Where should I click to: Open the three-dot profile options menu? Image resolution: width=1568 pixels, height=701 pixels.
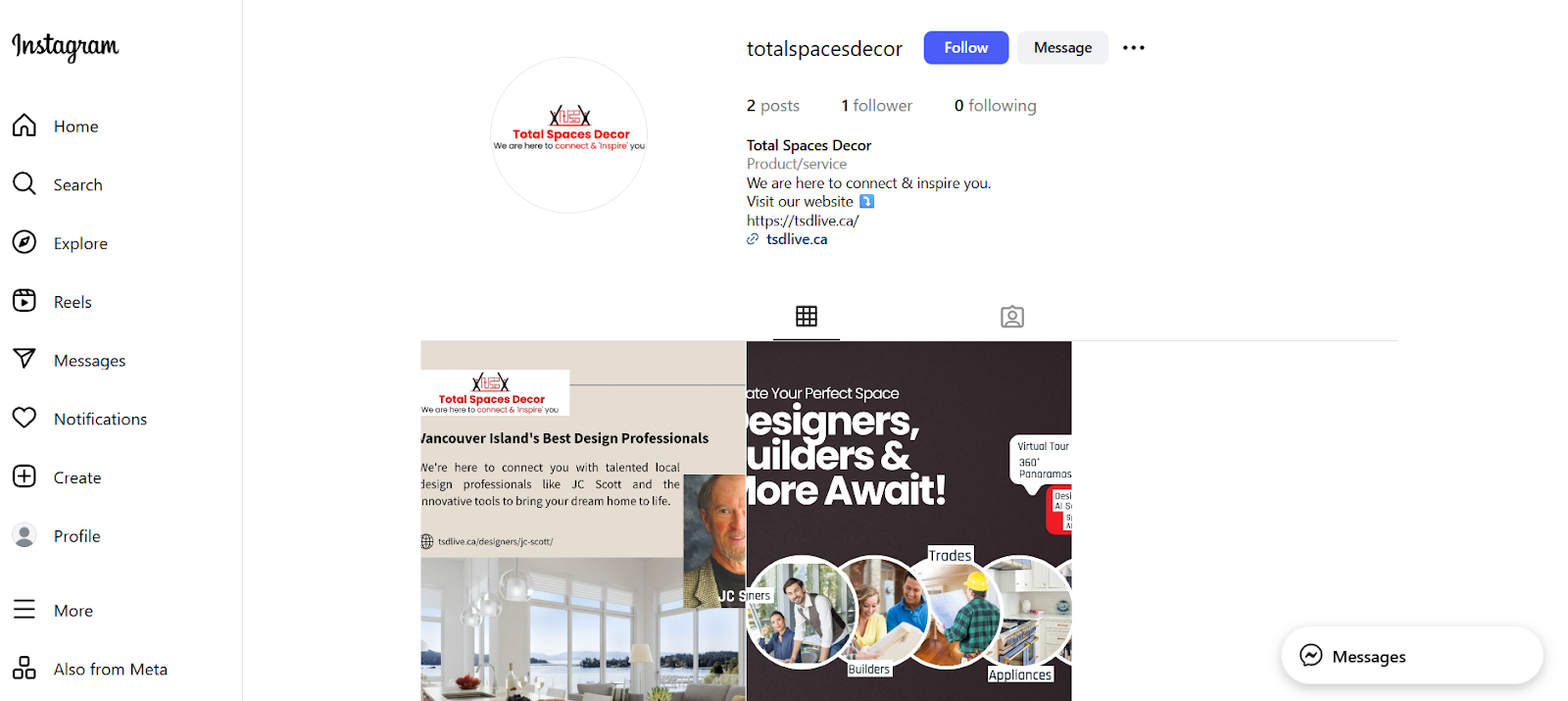pos(1134,47)
